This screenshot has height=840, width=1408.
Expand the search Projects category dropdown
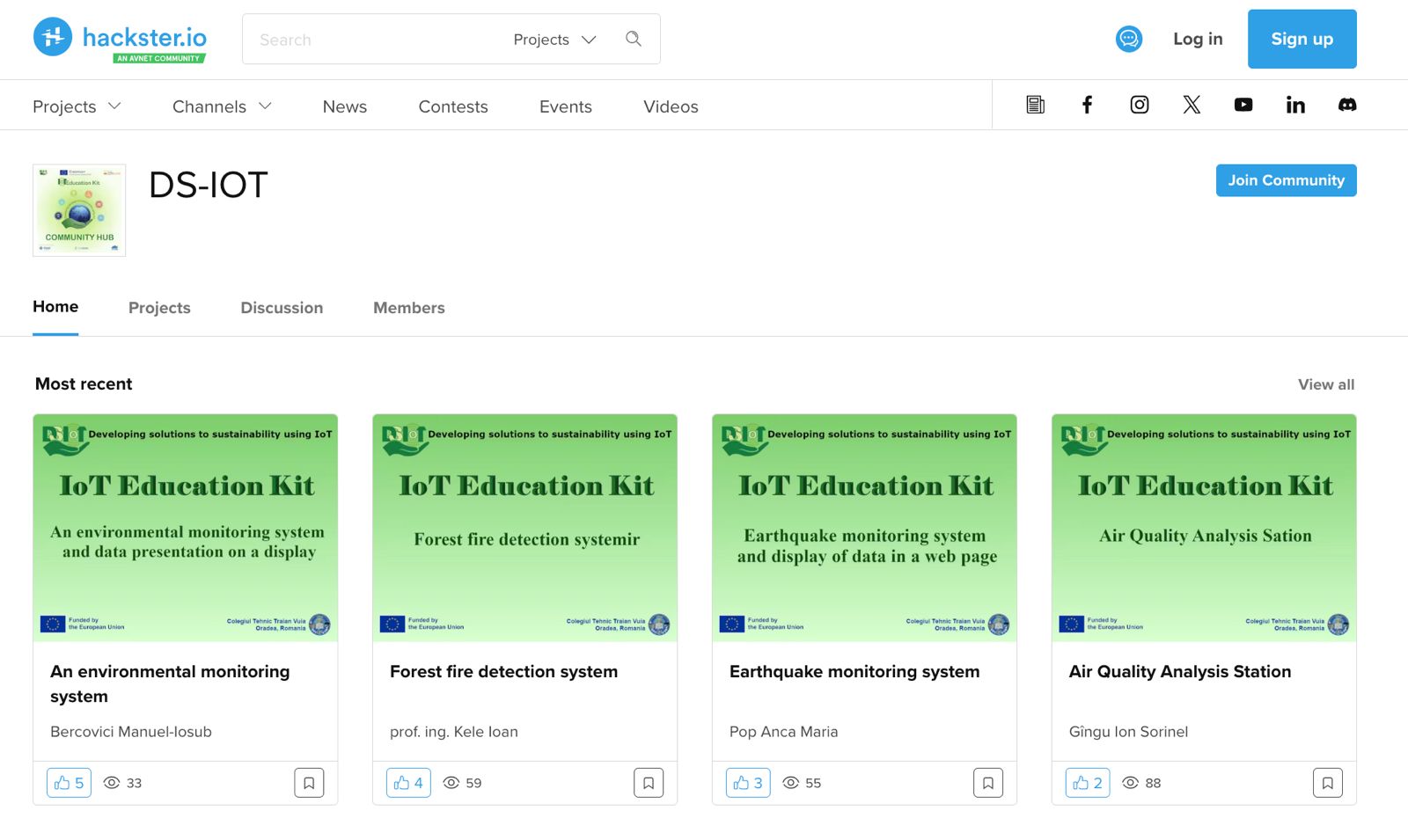pyautogui.click(x=554, y=40)
